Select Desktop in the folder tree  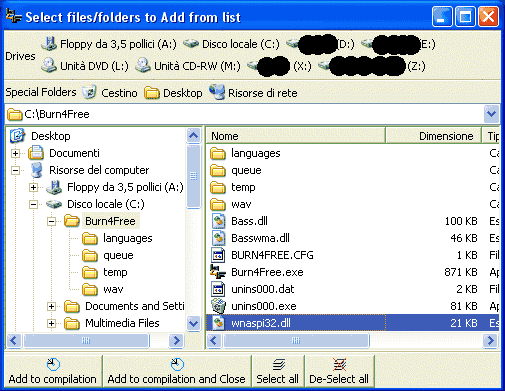51,136
